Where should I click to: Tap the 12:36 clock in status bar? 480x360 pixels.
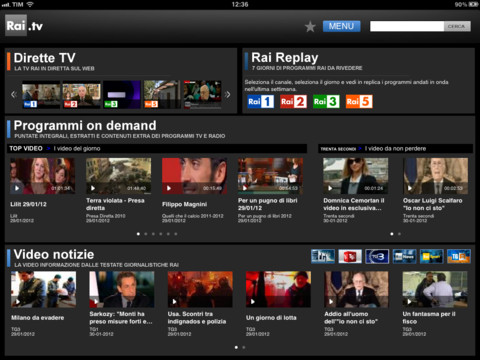tap(240, 4)
